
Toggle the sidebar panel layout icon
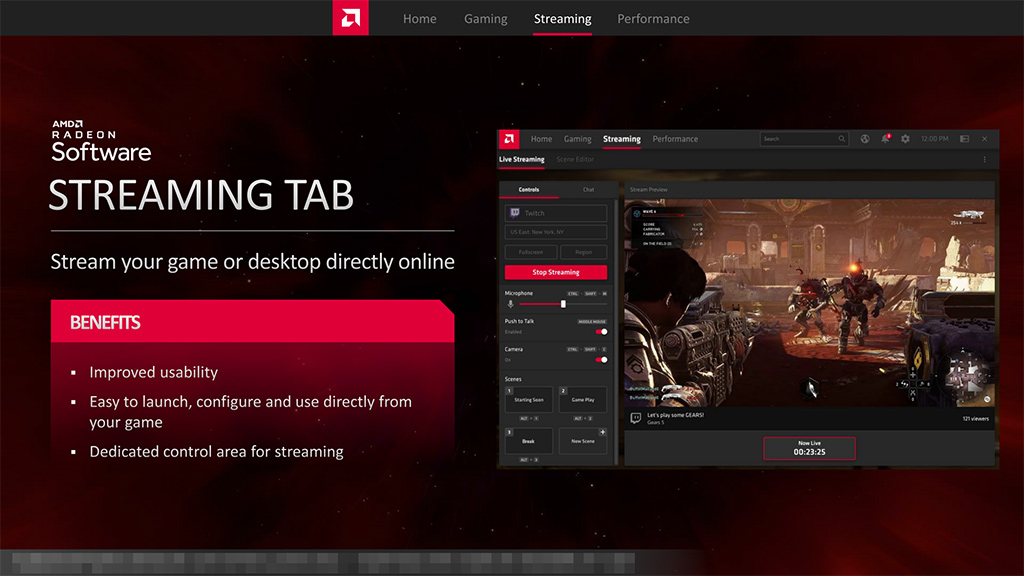coord(965,138)
